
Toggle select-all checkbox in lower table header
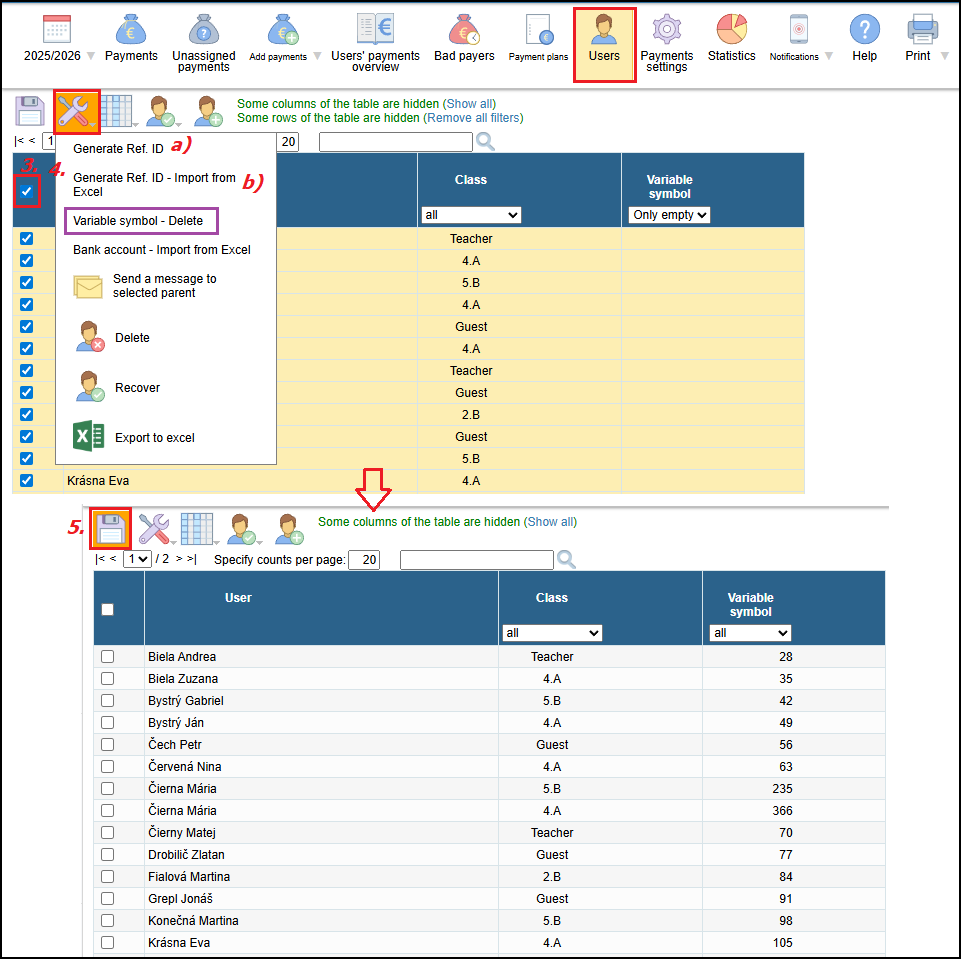(108, 609)
